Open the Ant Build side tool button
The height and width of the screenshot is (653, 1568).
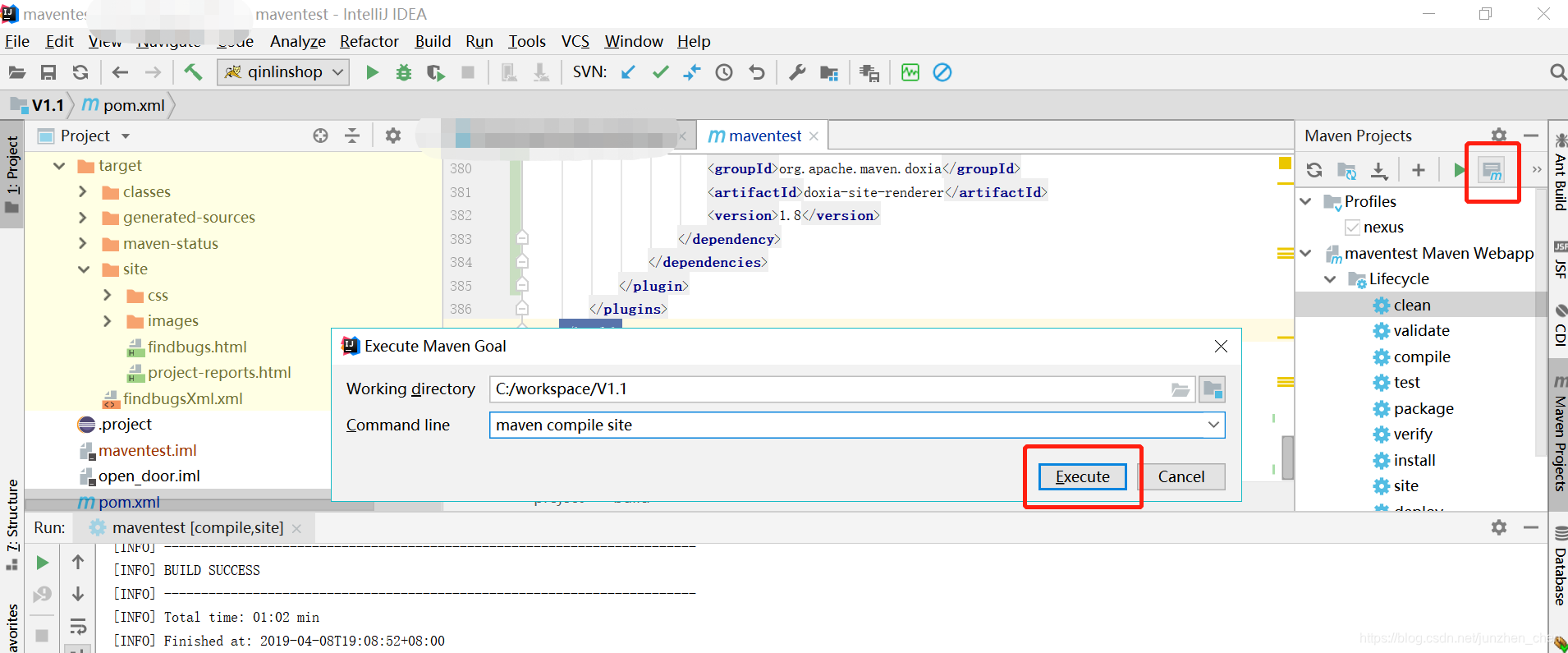tap(1559, 171)
